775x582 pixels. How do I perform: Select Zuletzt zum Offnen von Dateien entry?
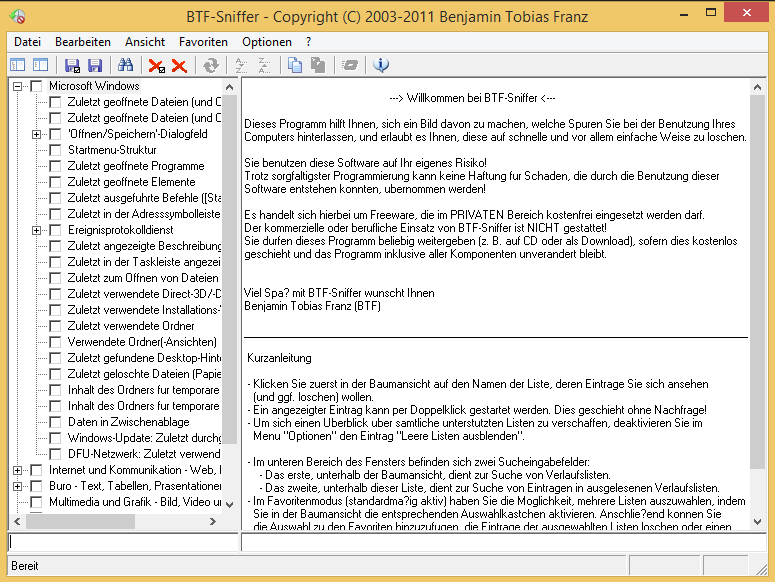(143, 278)
